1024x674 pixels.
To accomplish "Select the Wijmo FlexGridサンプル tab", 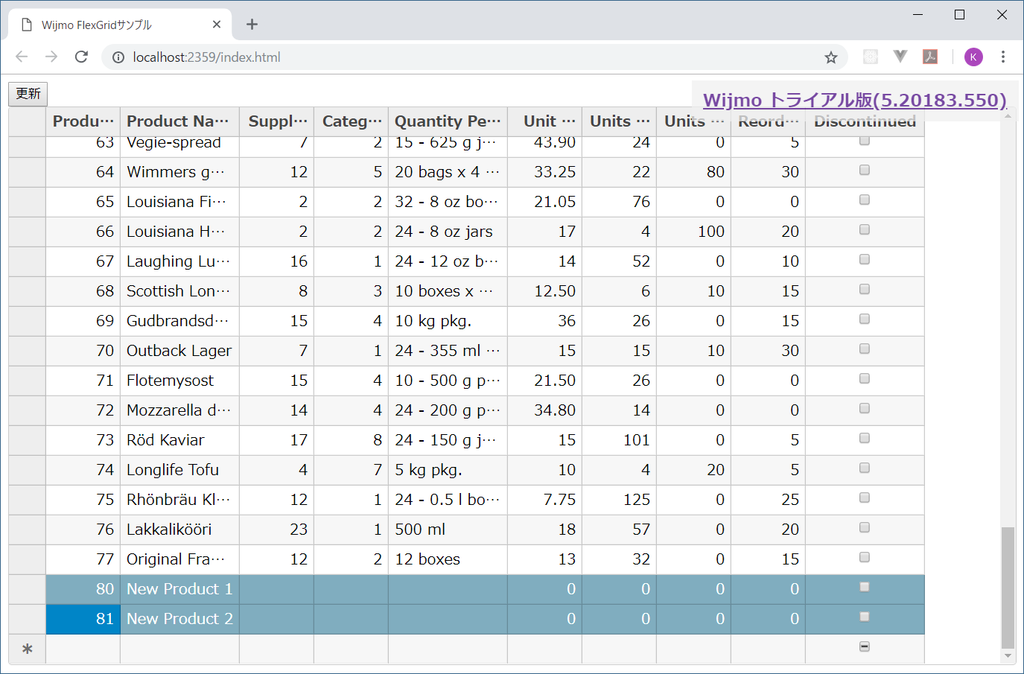I will click(120, 25).
